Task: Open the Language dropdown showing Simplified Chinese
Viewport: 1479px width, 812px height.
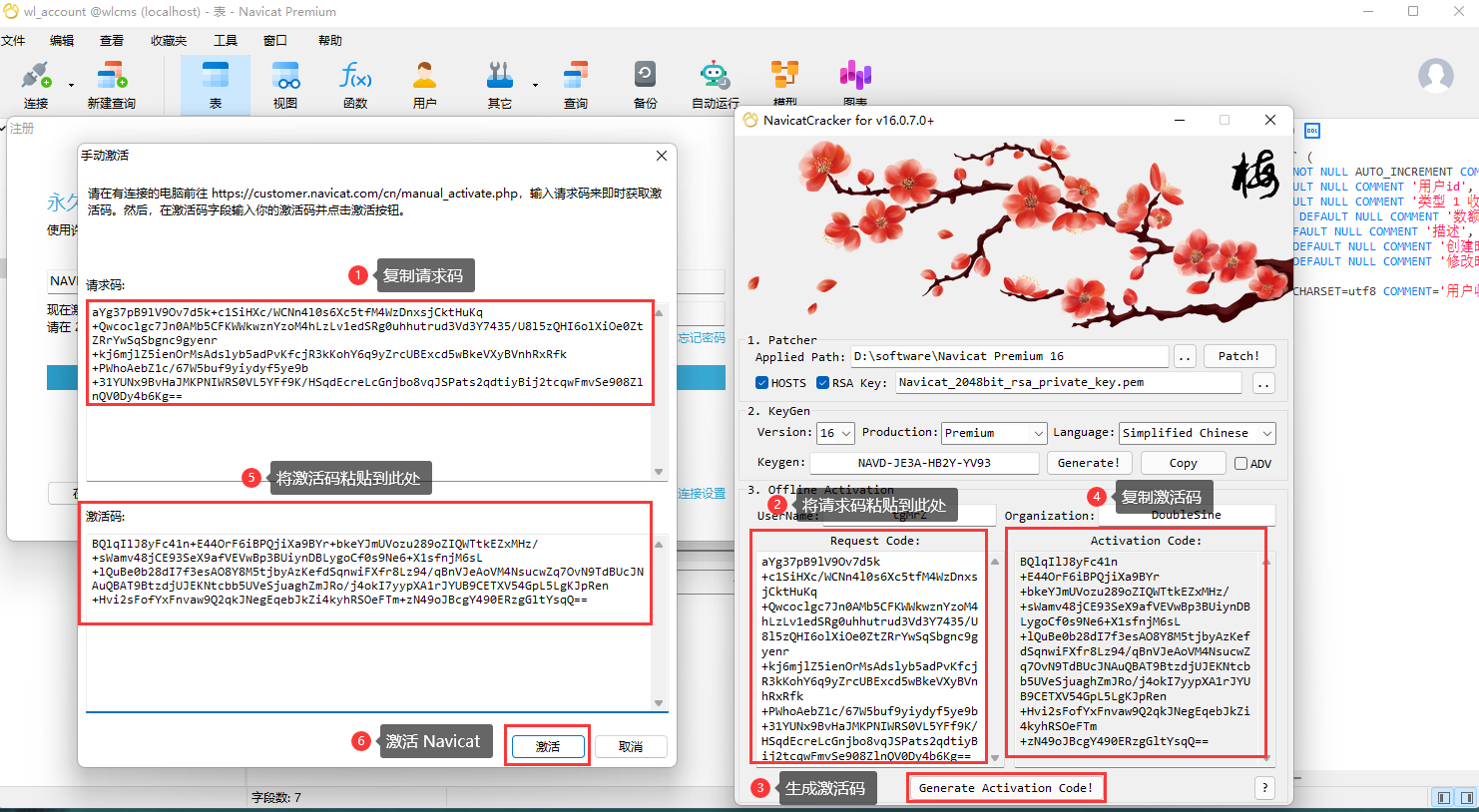Action: (1198, 433)
